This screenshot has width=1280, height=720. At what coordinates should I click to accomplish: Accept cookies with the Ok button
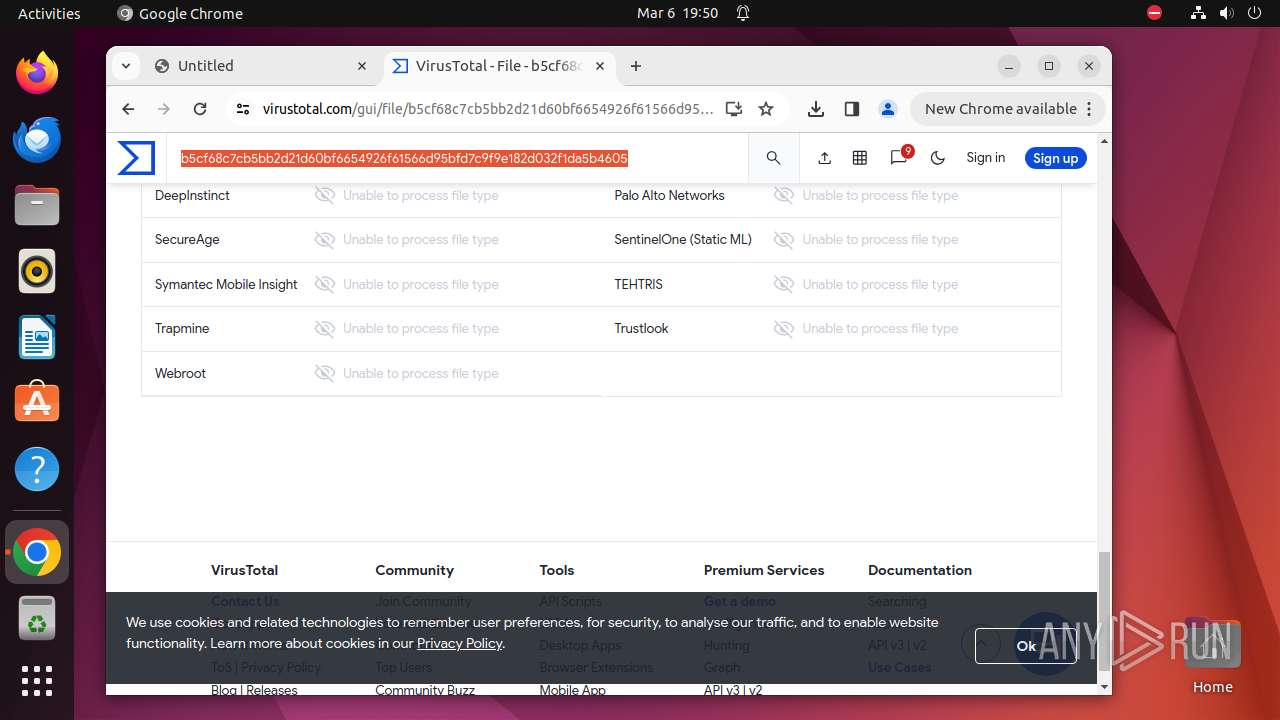(1026, 646)
